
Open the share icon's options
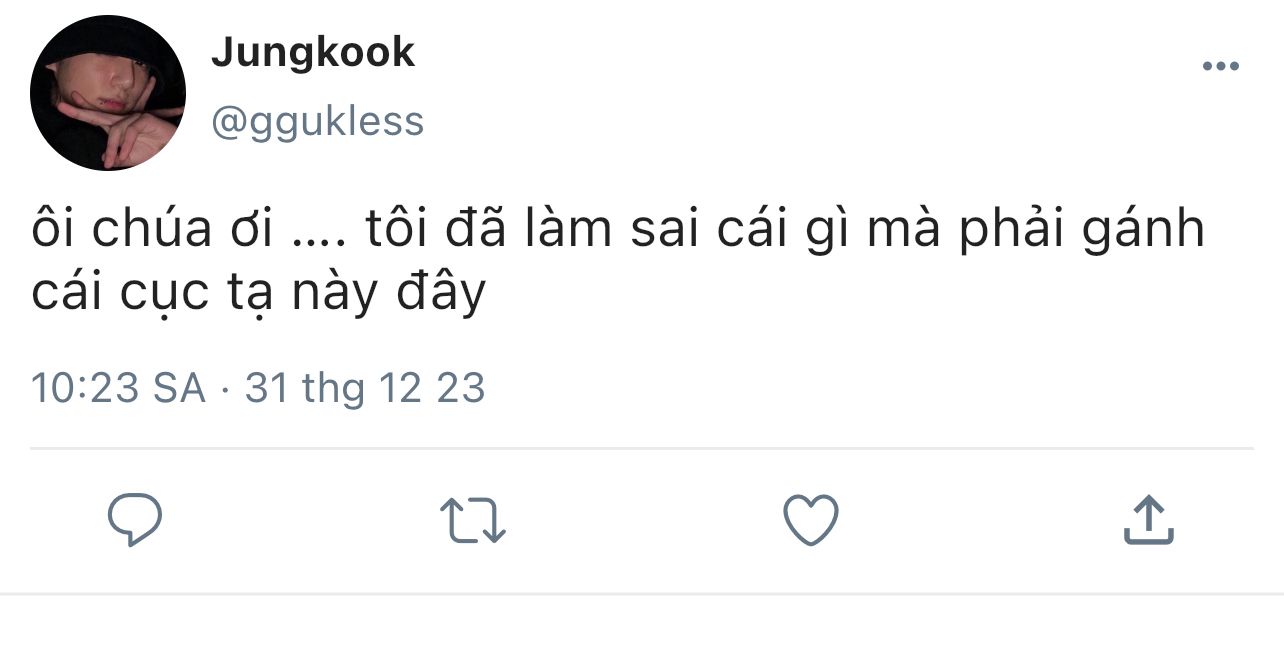(x=1147, y=521)
